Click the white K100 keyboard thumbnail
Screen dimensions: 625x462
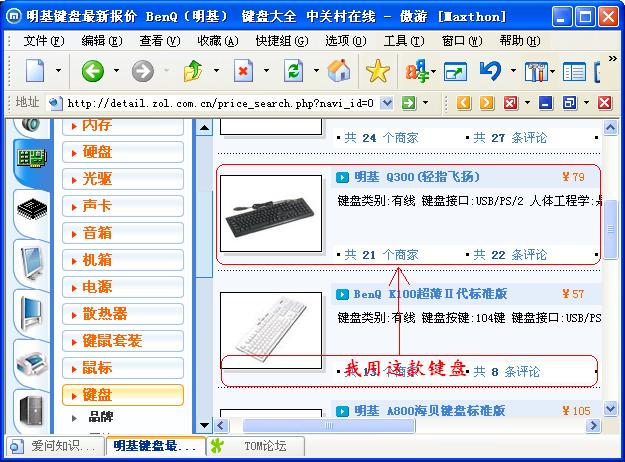[271, 330]
